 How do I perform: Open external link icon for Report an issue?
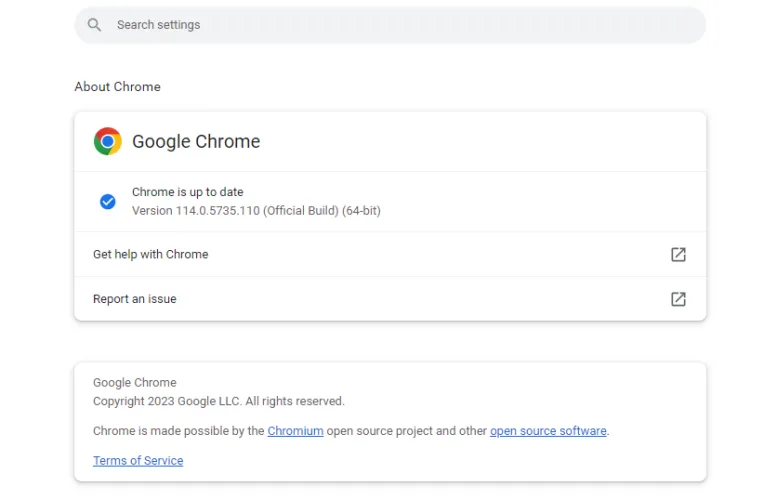[678, 299]
